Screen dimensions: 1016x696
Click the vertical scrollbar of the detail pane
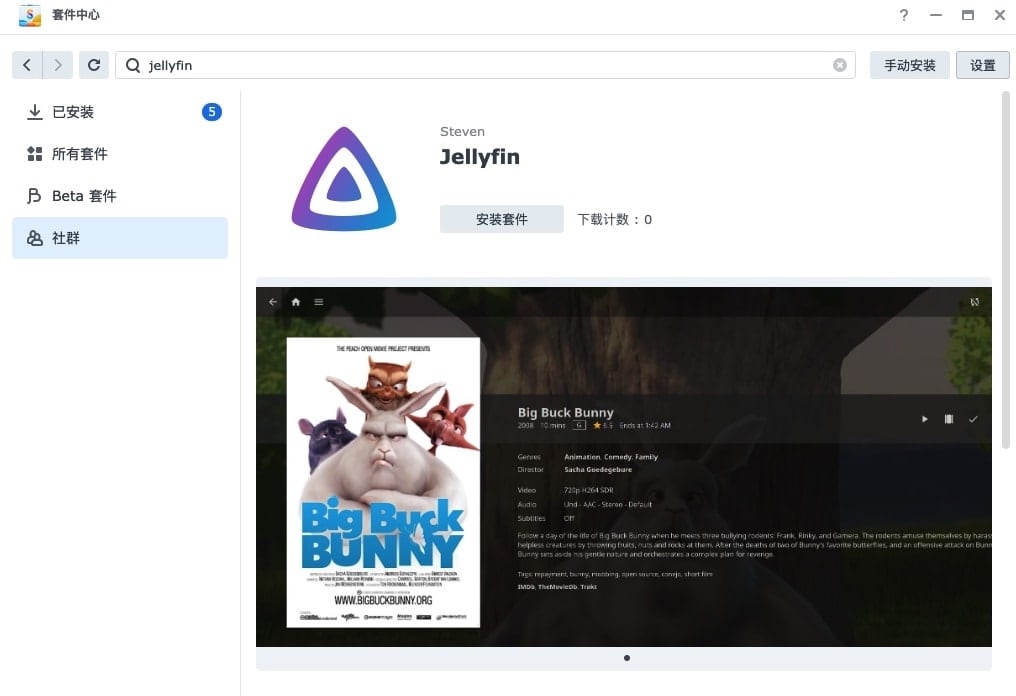1006,270
